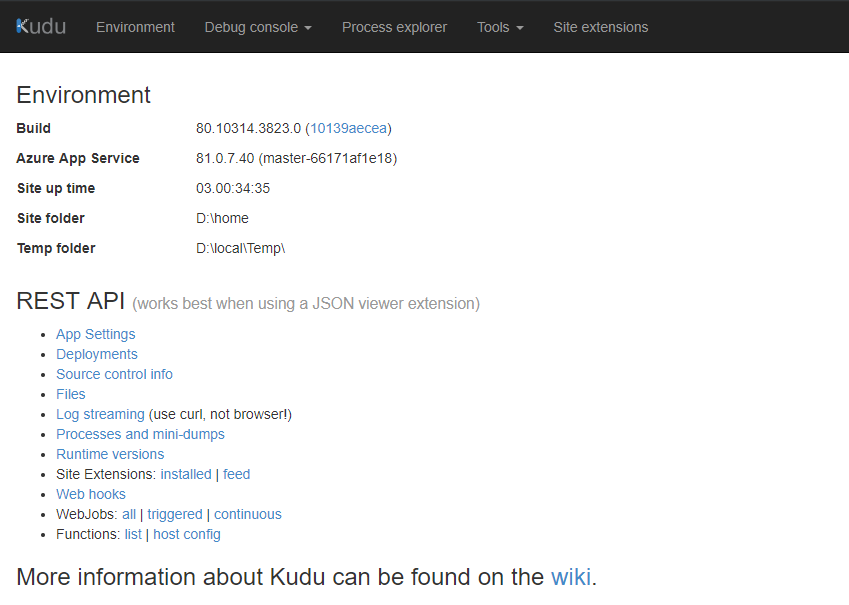Click the Kudu logo in navbar

(x=41, y=27)
